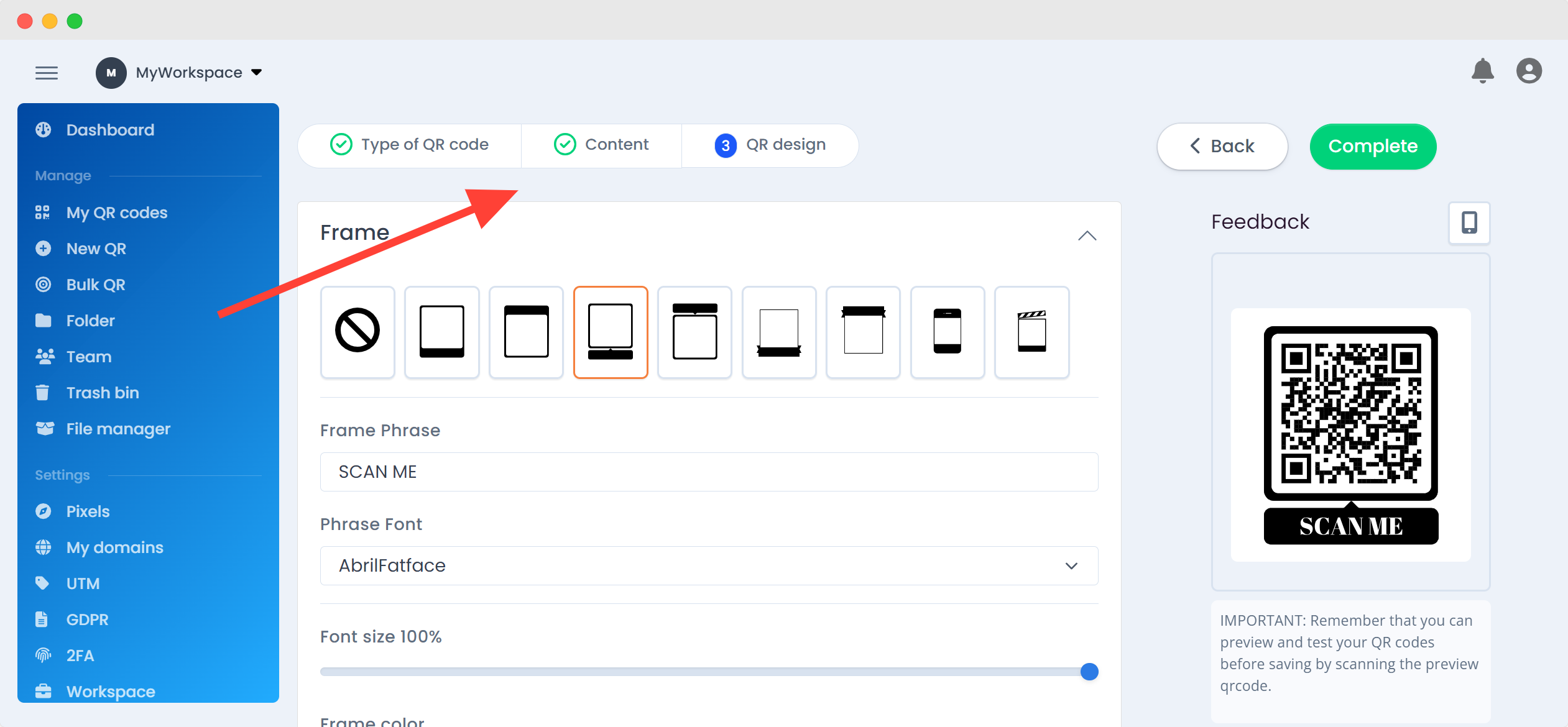Viewport: 1568px width, 727px height.
Task: Collapse the Frame section
Action: 1087,235
